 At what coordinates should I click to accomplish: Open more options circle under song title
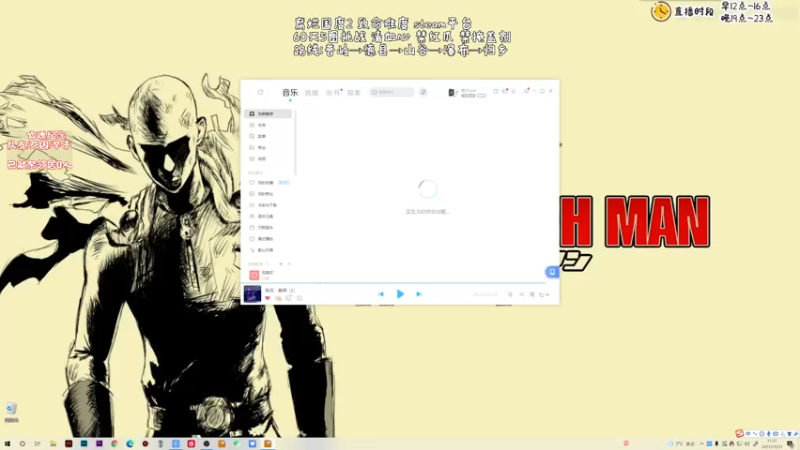pyautogui.click(x=299, y=298)
